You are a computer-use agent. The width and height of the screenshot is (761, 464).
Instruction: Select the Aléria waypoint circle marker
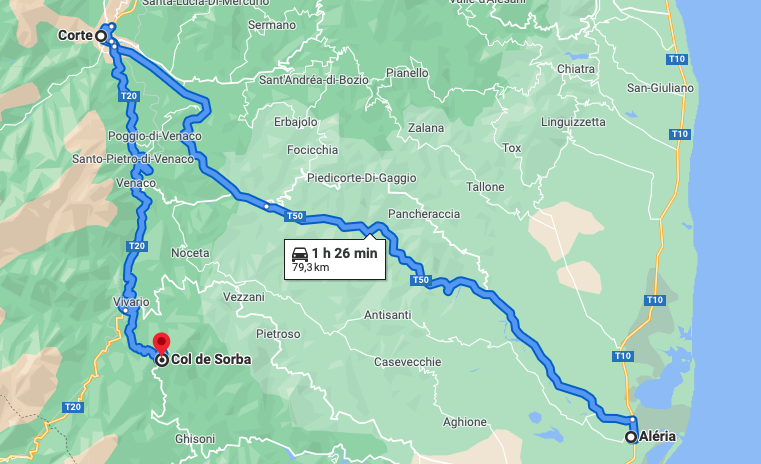point(630,437)
